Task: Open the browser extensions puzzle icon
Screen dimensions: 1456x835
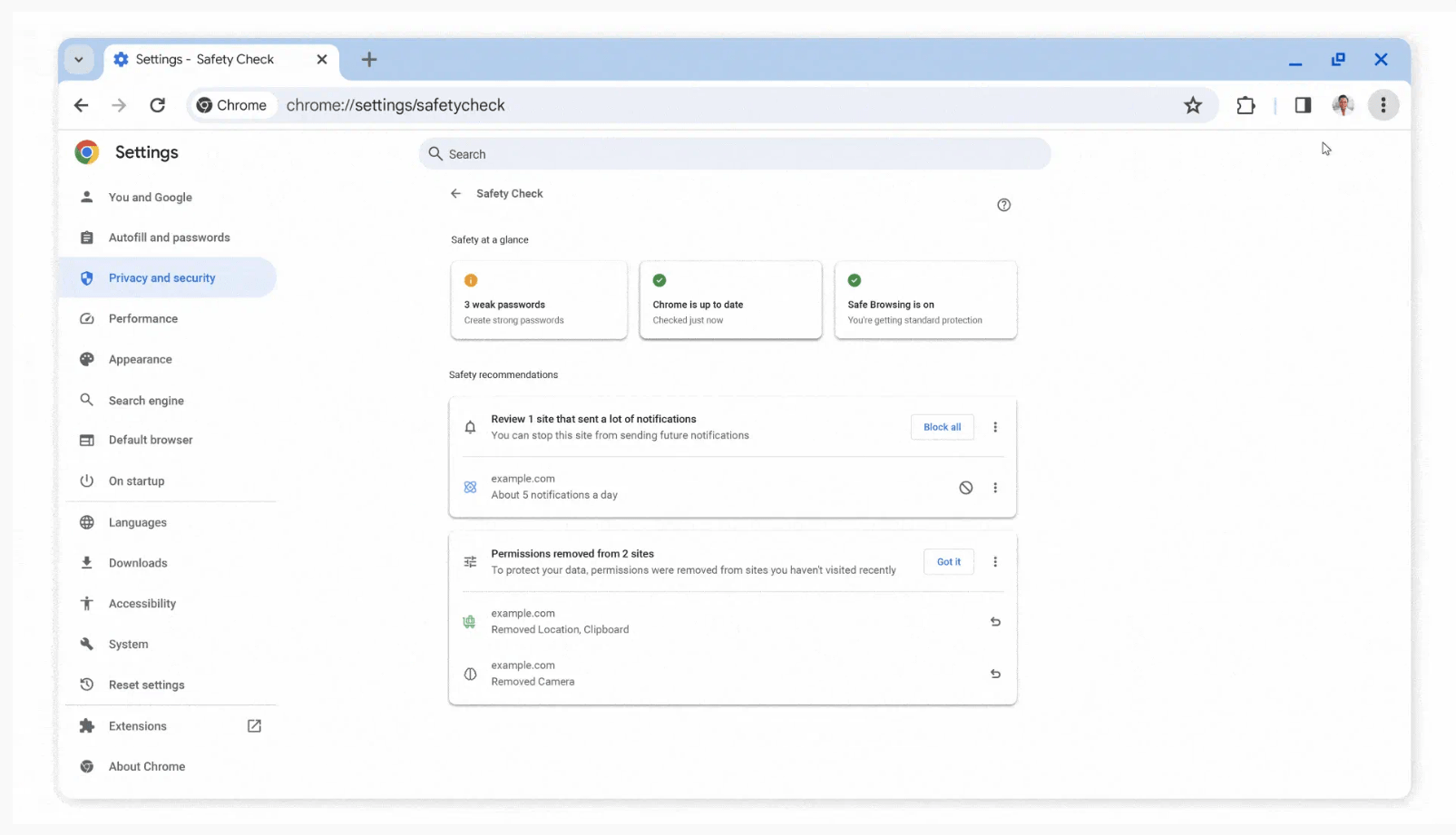Action: pyautogui.click(x=1245, y=105)
